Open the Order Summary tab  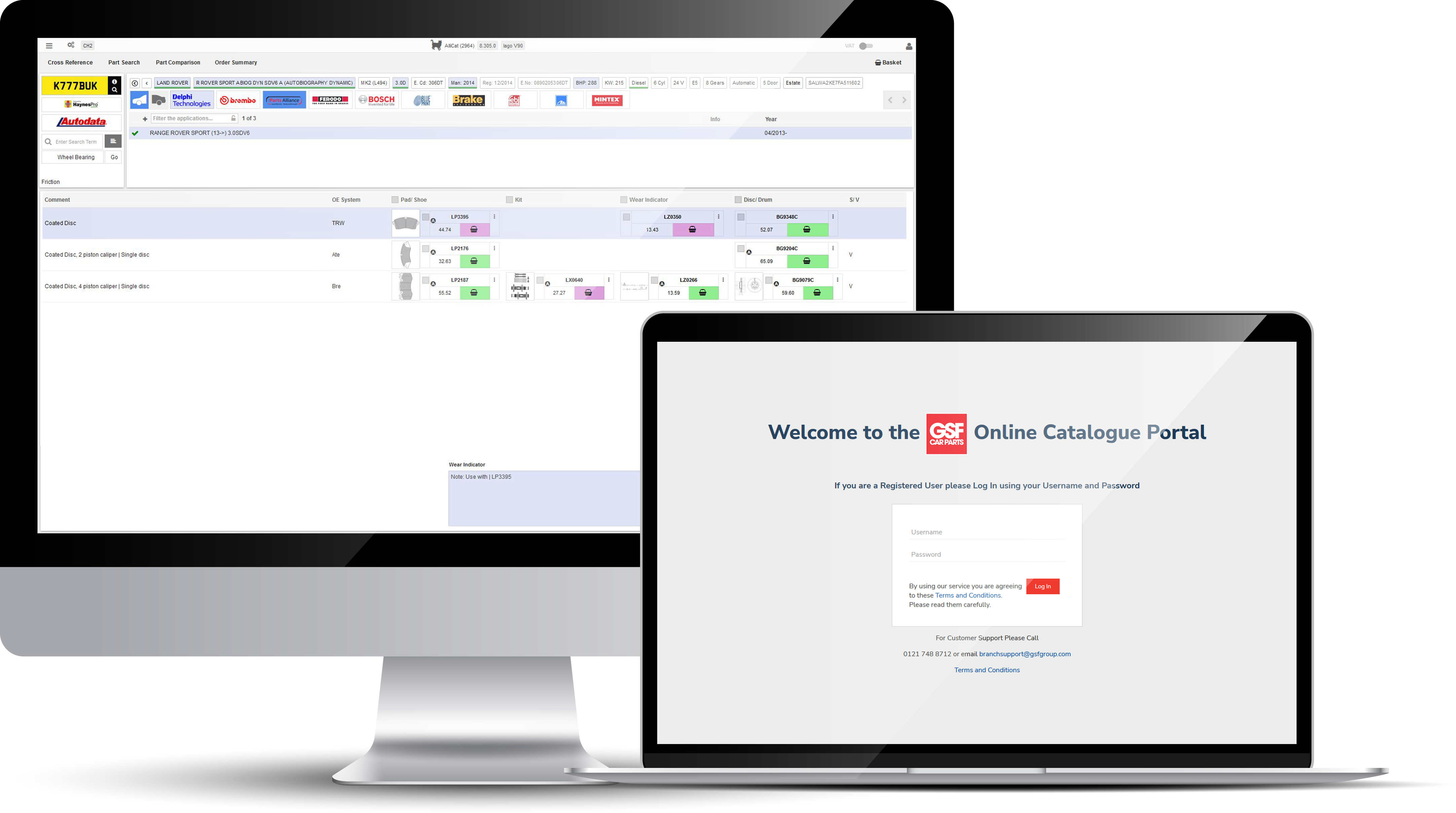tap(234, 62)
